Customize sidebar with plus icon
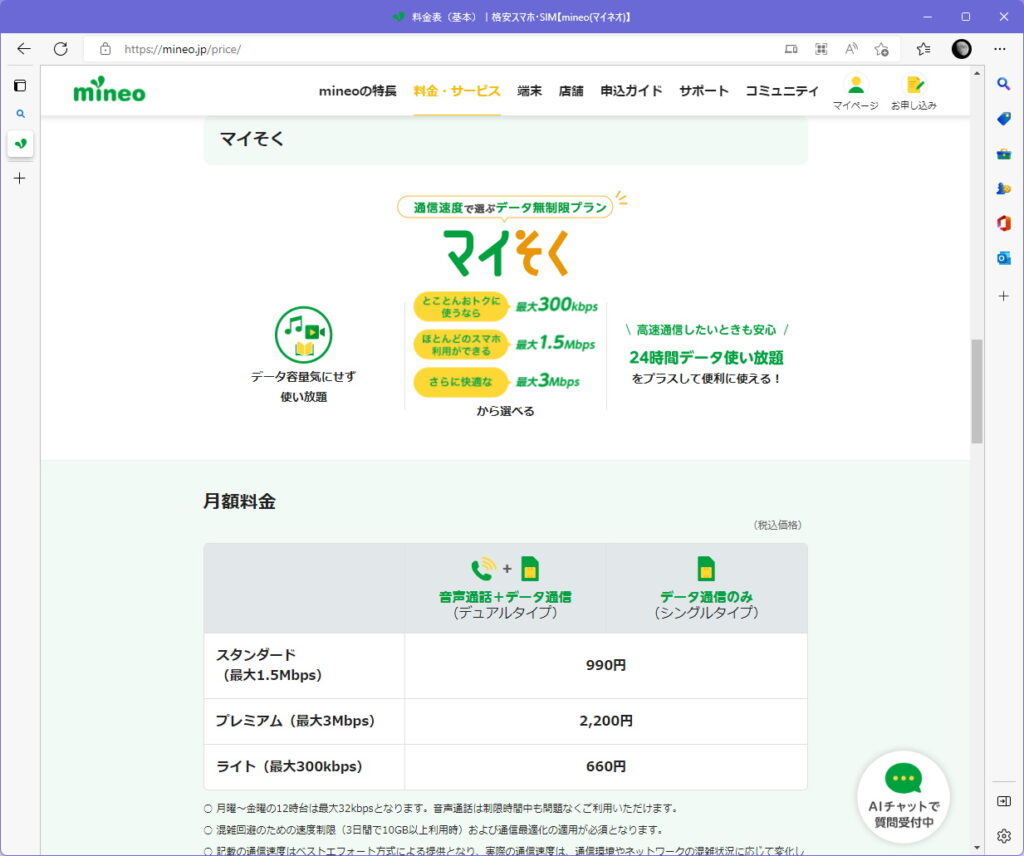This screenshot has width=1024, height=856. click(1004, 296)
